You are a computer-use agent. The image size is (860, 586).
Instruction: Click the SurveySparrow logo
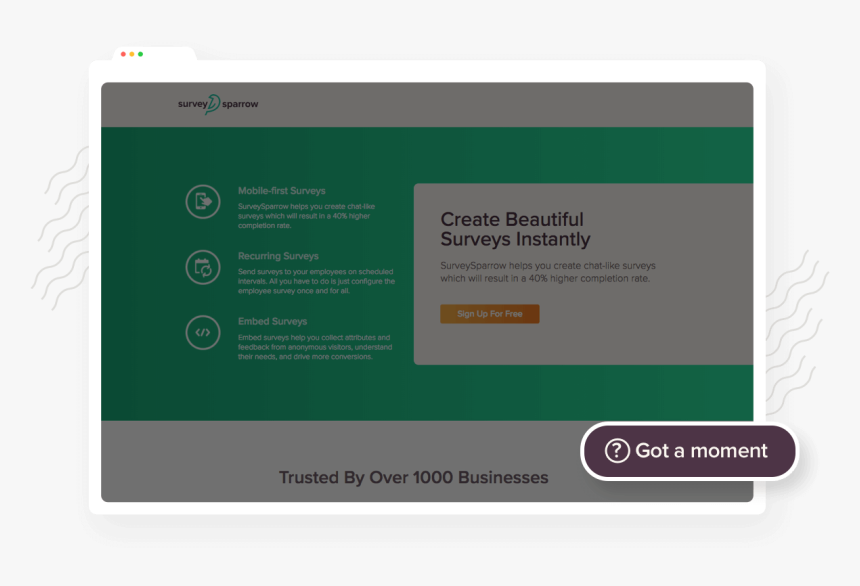tap(218, 104)
